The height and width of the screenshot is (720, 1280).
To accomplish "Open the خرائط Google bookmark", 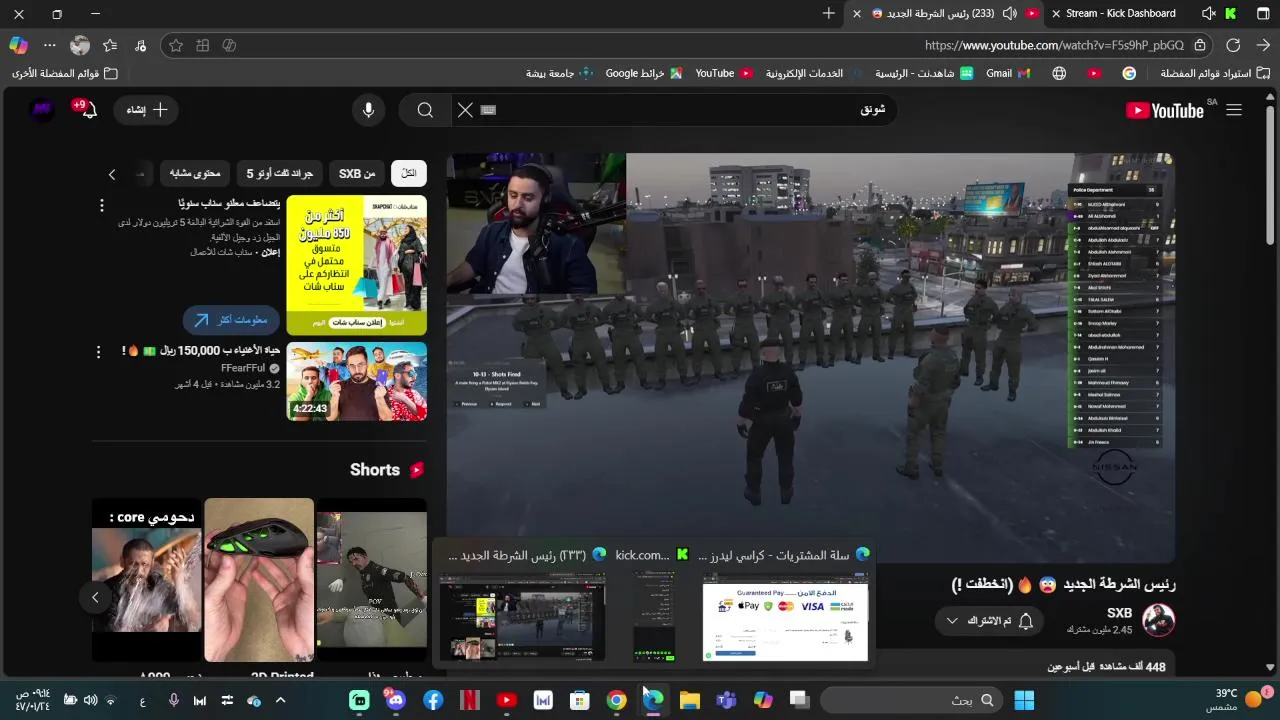I will click(x=644, y=73).
